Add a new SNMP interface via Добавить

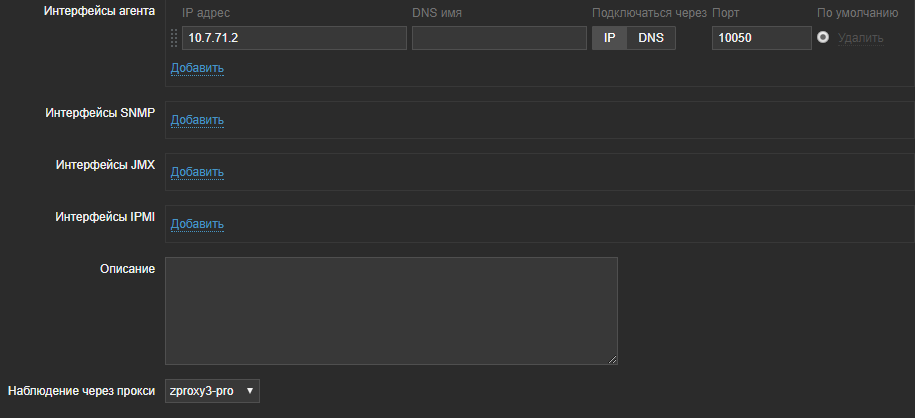tap(197, 120)
